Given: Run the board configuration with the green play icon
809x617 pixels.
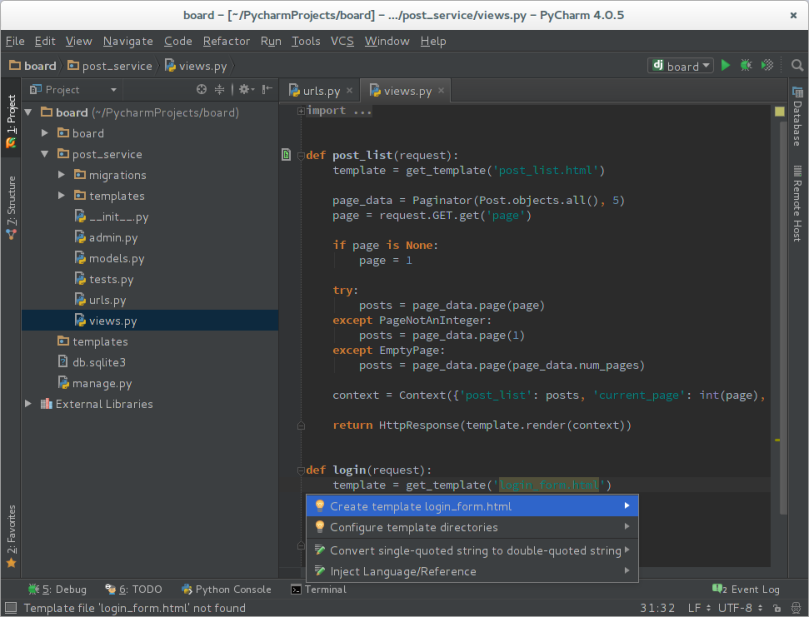Looking at the screenshot, I should (x=725, y=66).
